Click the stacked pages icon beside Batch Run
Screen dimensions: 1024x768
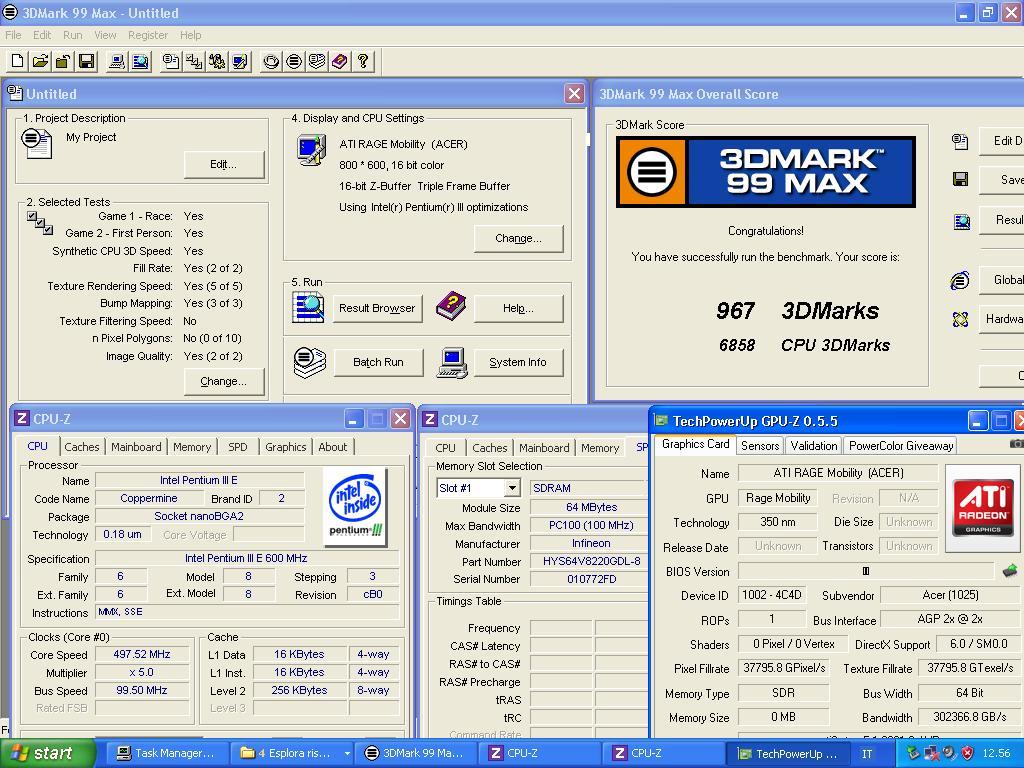pos(310,362)
